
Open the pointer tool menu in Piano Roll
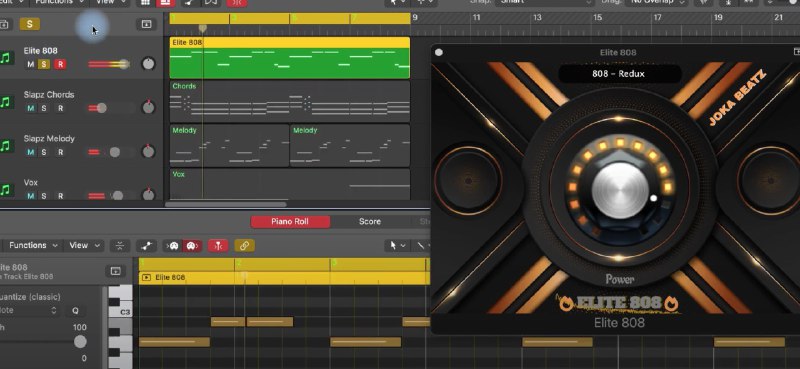(398, 246)
